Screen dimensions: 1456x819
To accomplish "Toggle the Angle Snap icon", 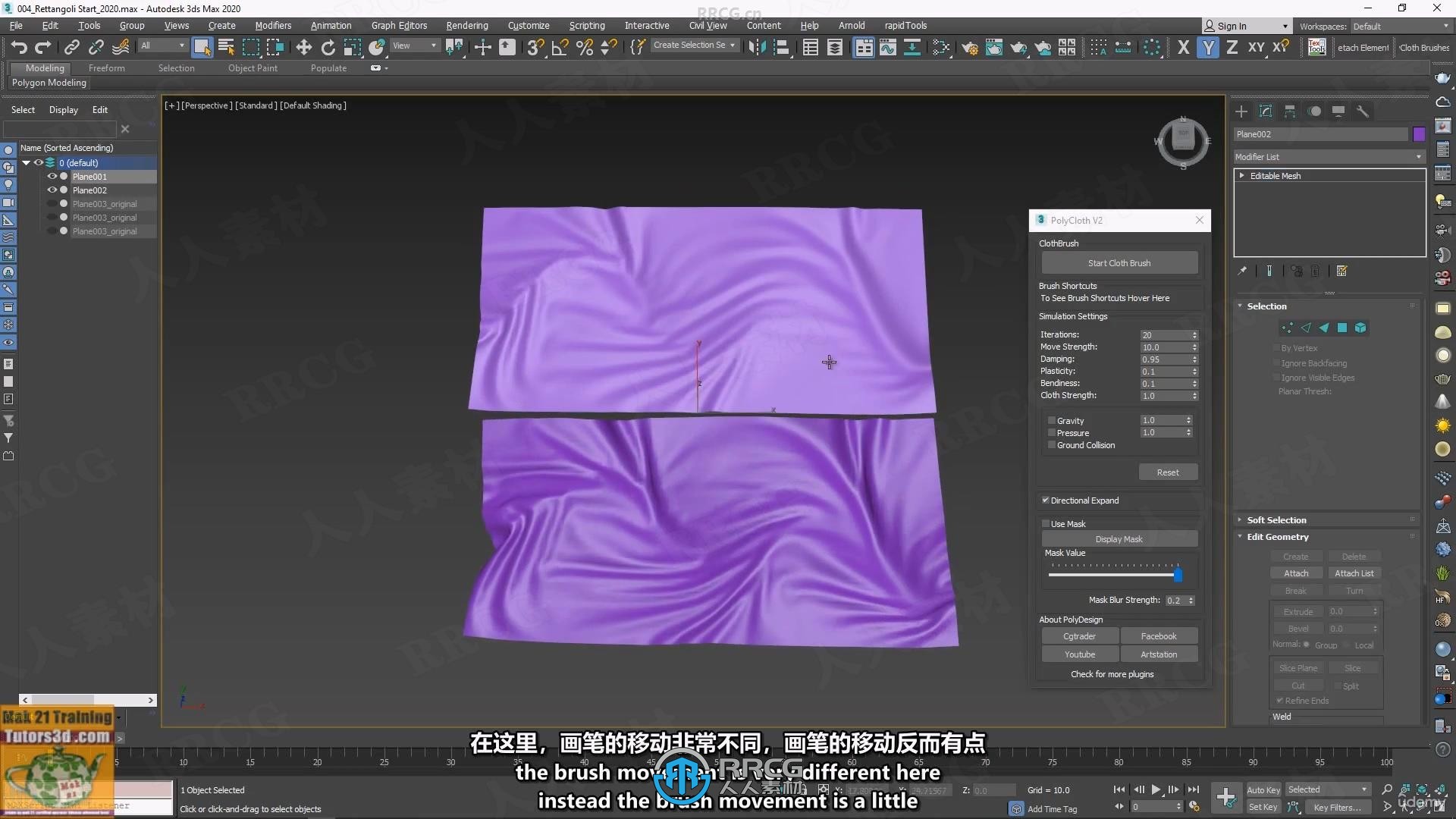I will tap(560, 47).
